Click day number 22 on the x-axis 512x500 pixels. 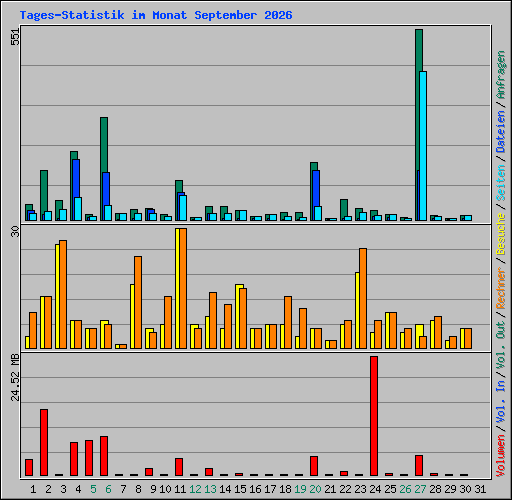tap(345, 489)
